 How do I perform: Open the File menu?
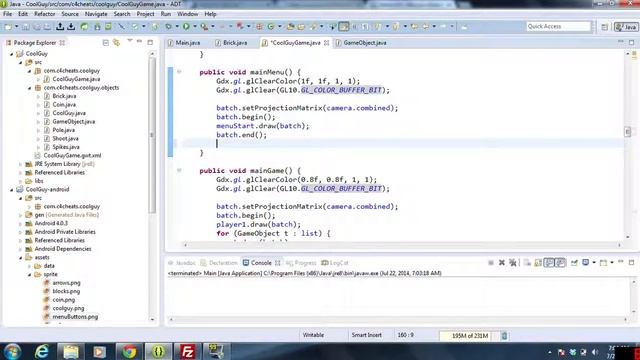tap(8, 14)
